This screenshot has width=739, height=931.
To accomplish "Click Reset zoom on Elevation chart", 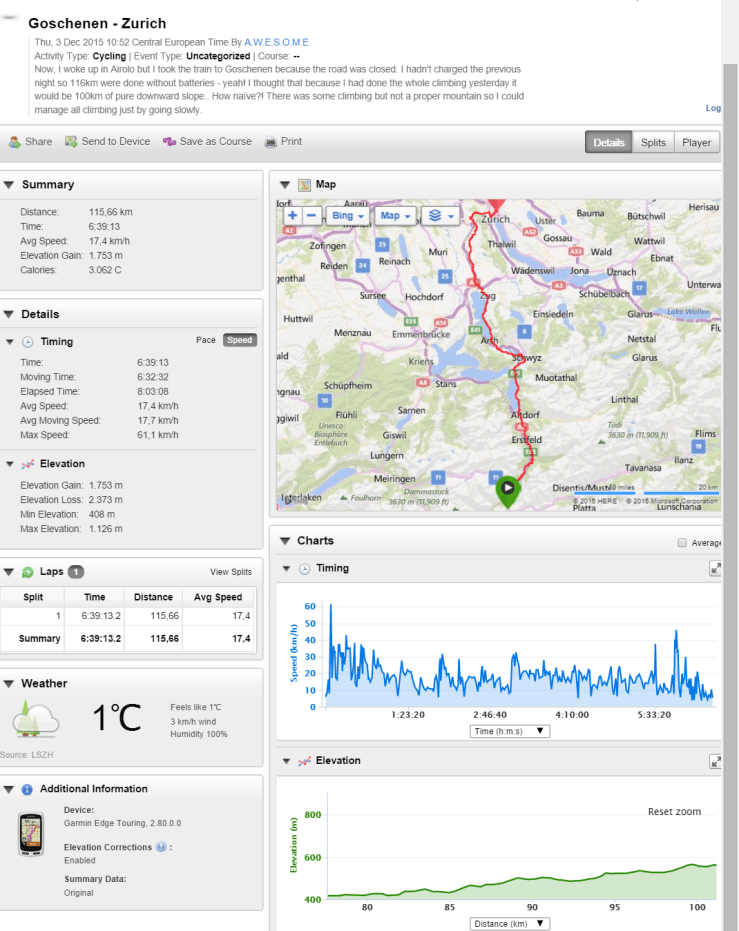I will coord(674,811).
